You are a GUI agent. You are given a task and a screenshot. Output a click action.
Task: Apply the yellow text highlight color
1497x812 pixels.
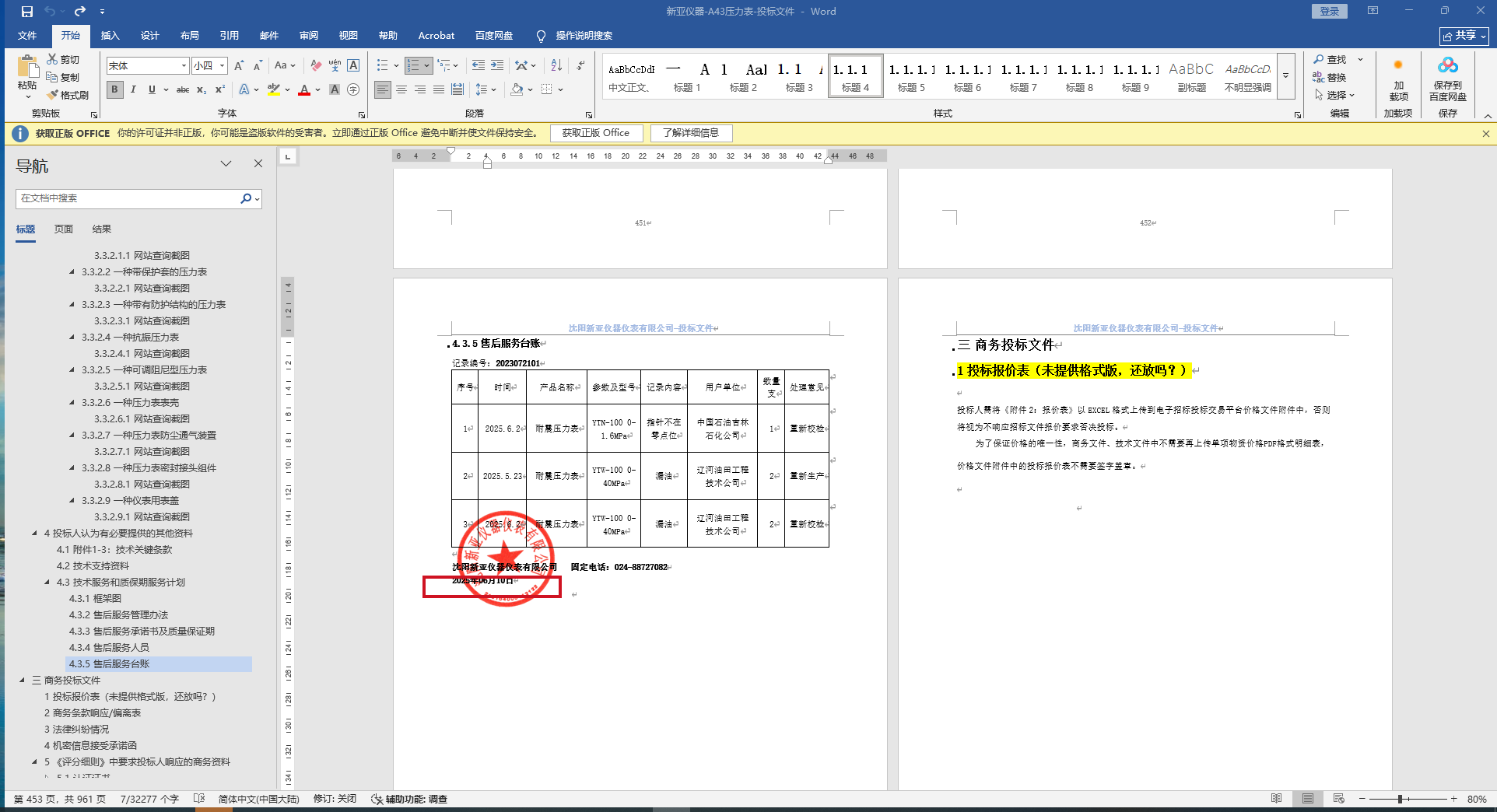pos(273,89)
